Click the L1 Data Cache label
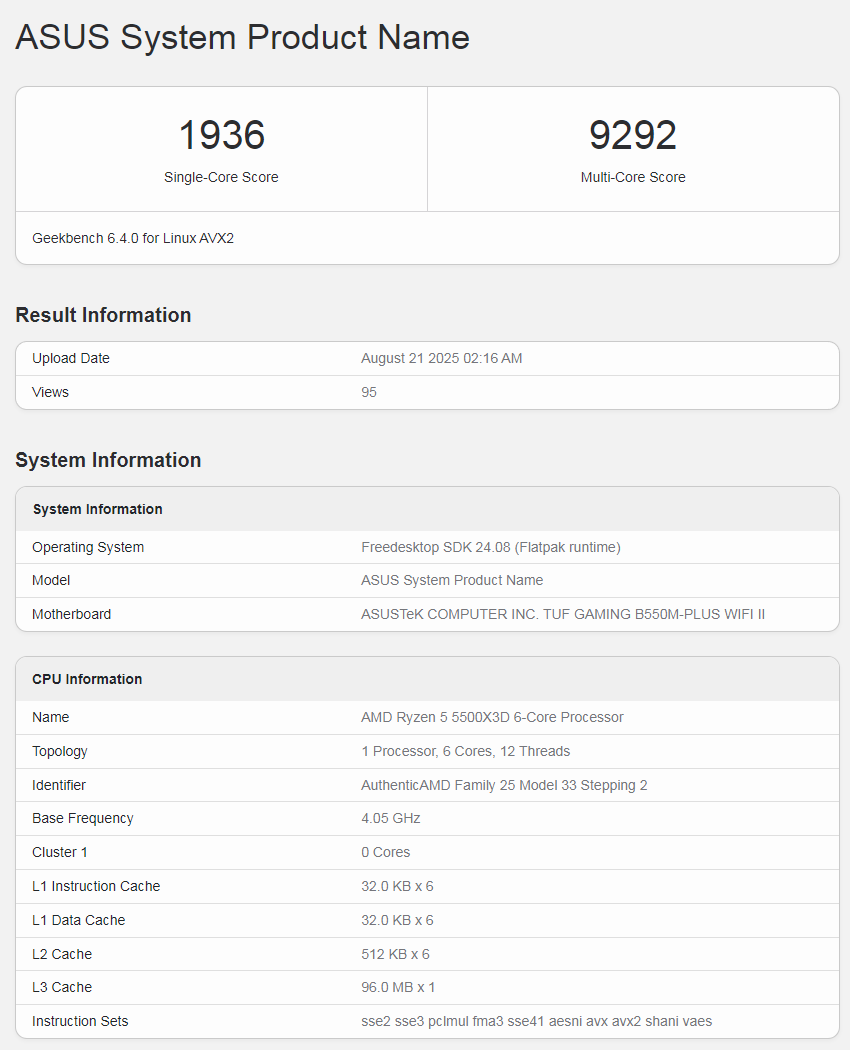The image size is (850, 1050). pyautogui.click(x=78, y=920)
